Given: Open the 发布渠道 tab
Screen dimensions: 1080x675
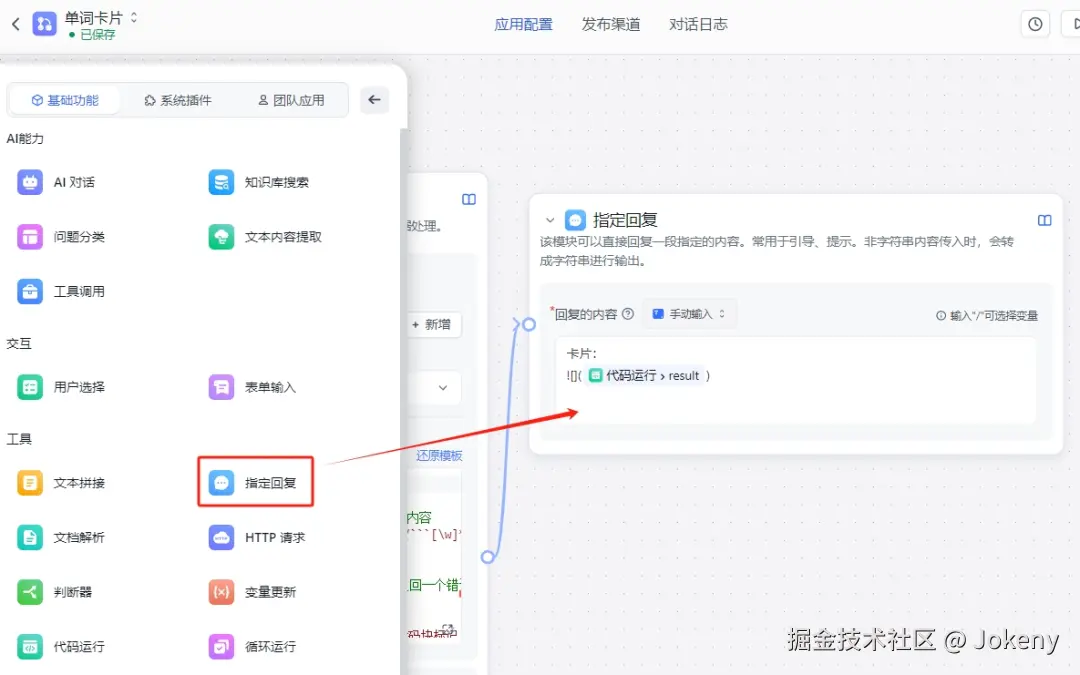Looking at the screenshot, I should (611, 25).
